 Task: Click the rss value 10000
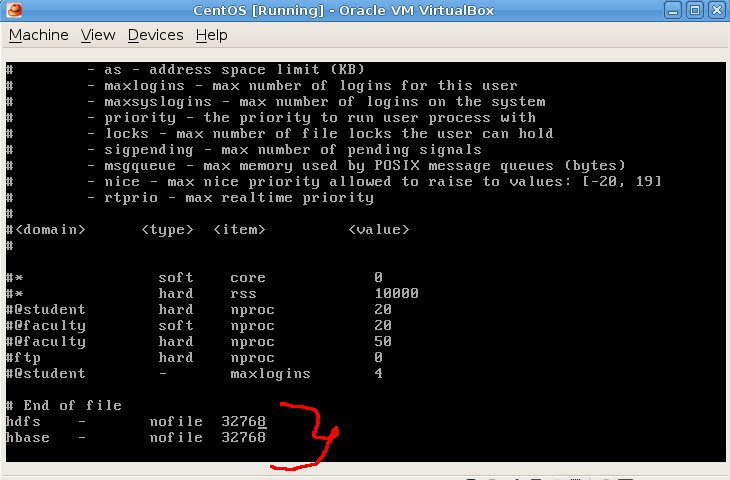tap(397, 293)
